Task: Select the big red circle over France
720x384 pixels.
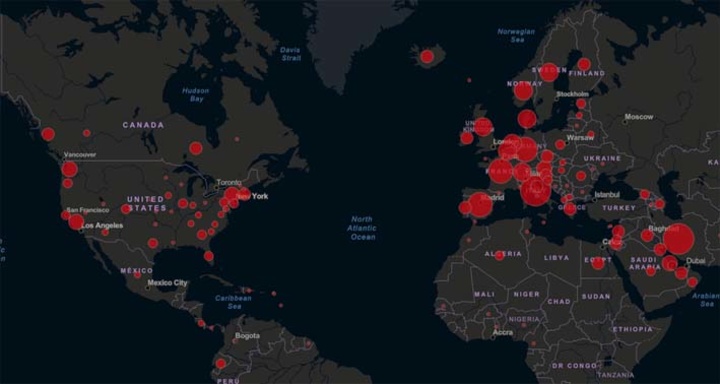Action: click(x=501, y=171)
